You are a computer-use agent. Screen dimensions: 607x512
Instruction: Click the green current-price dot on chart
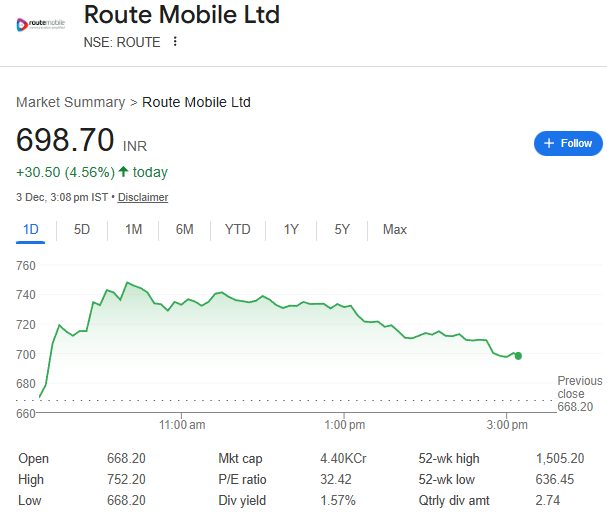518,355
